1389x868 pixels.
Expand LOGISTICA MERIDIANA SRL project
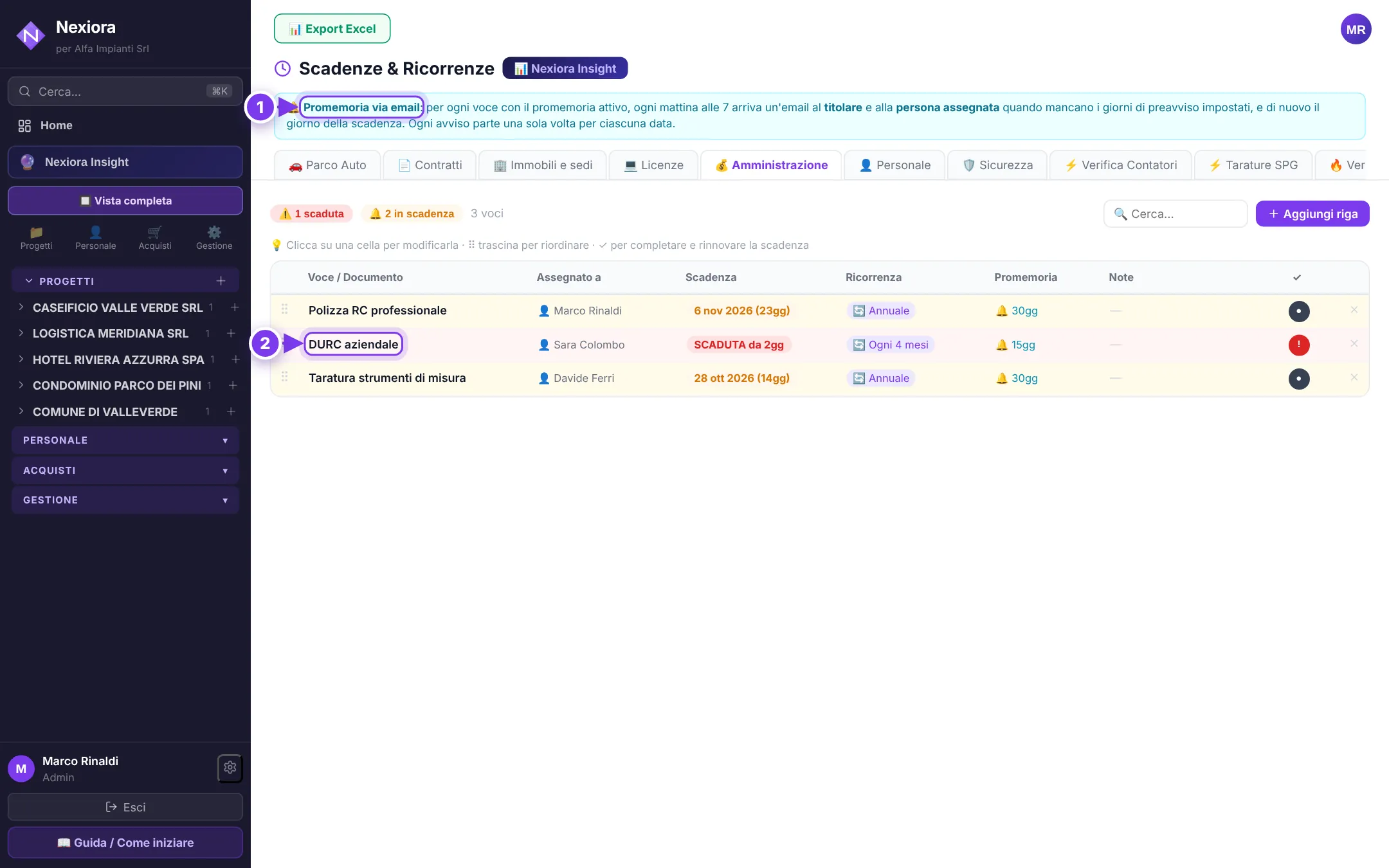(x=21, y=333)
